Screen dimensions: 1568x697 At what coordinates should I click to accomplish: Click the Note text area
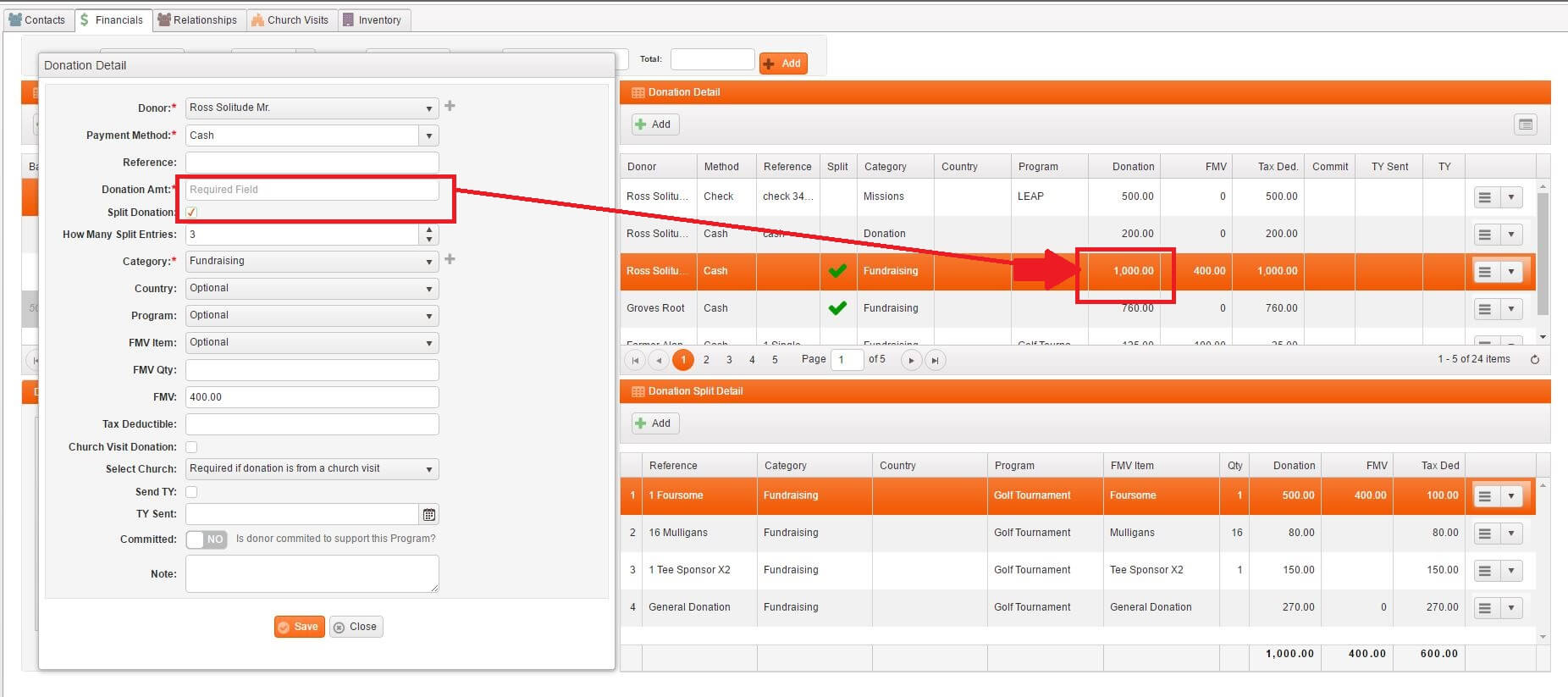312,573
